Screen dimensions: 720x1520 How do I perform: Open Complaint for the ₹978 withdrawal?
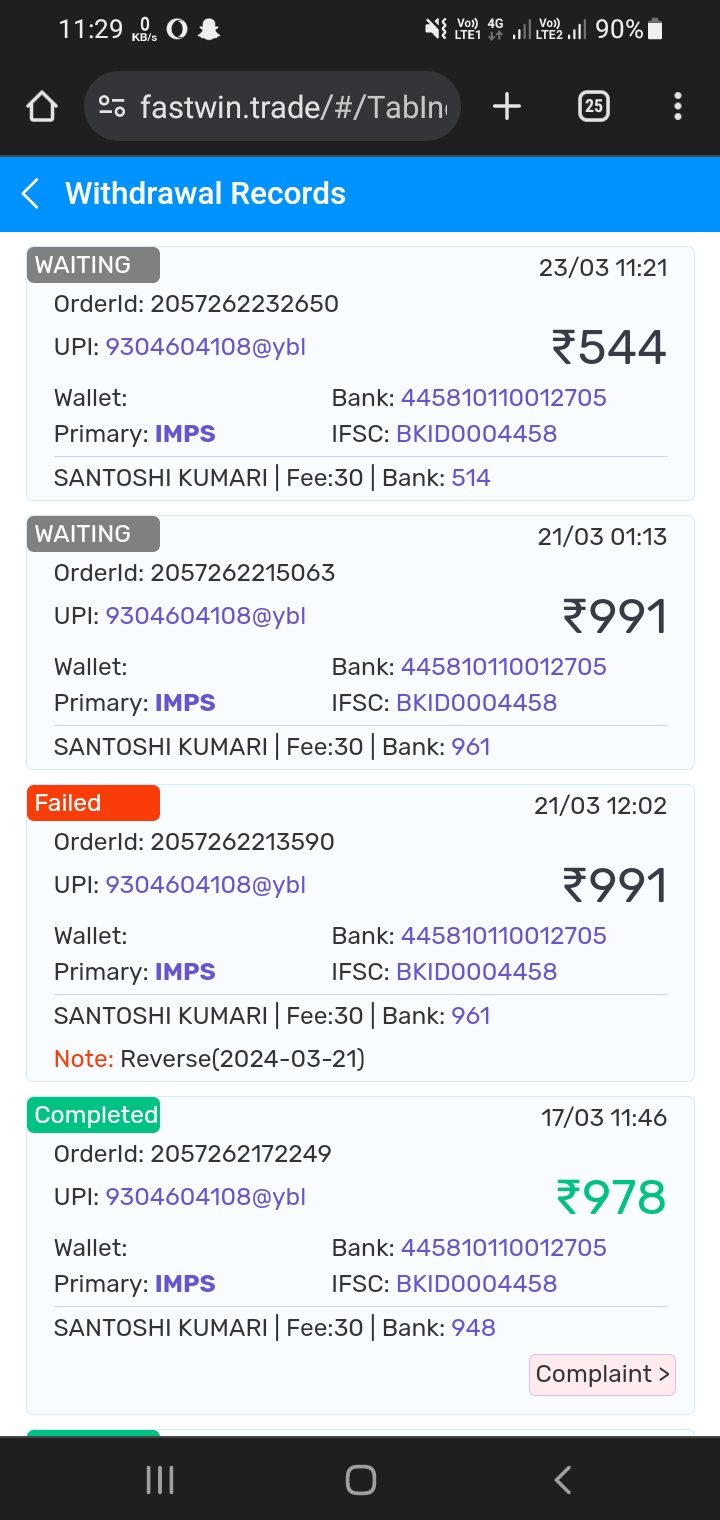602,1374
